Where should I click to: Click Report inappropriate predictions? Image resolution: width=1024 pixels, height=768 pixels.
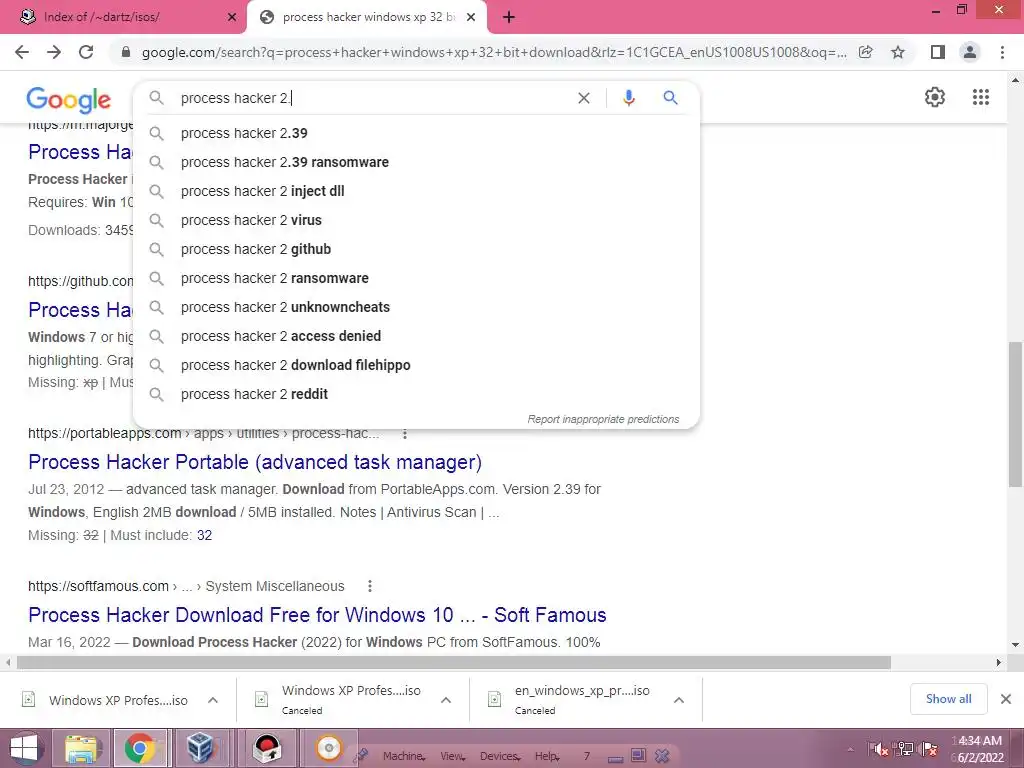(x=603, y=419)
